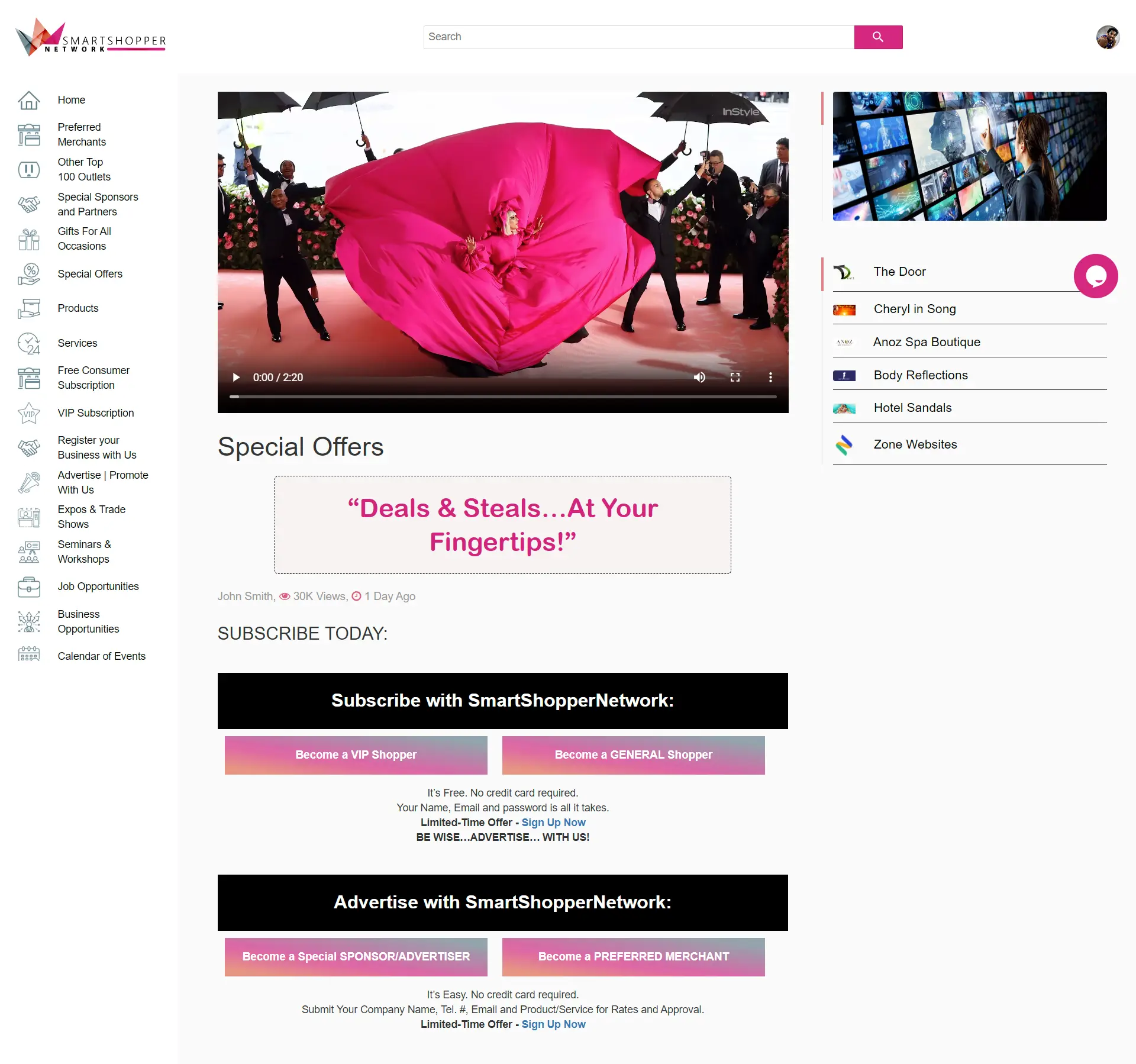Screen dimensions: 1136x1064
Task: Toggle video fullscreen mode
Action: point(735,377)
